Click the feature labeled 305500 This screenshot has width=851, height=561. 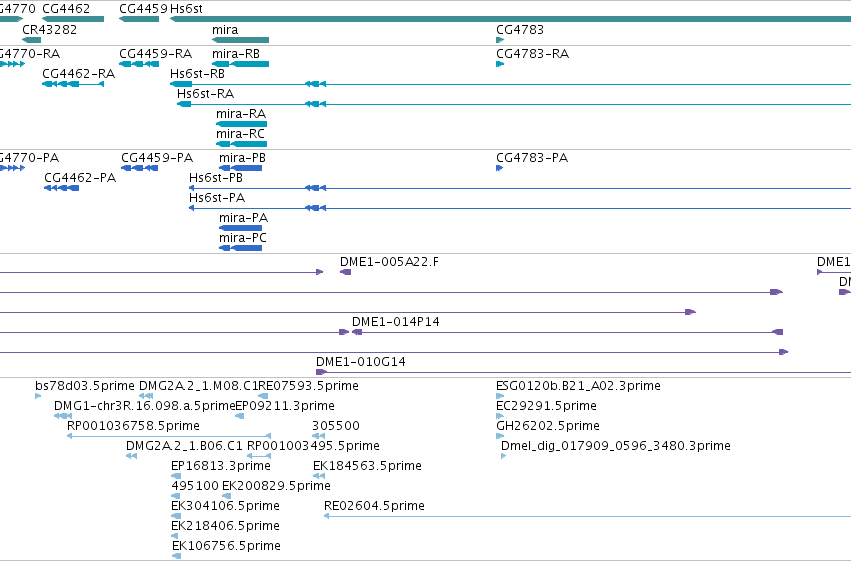[319, 436]
